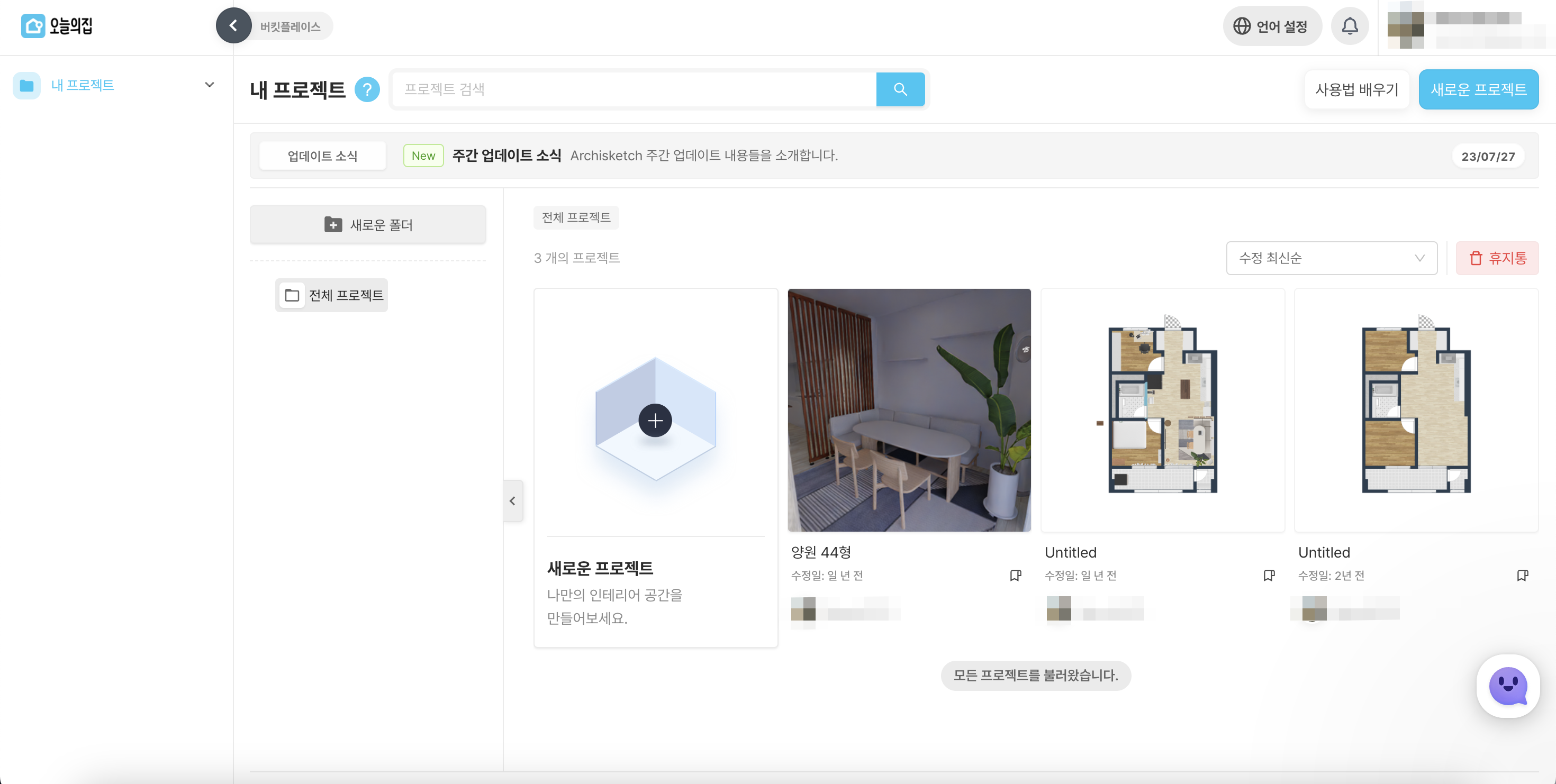The image size is (1556, 784).
Task: Click the 프로젝트 검색 input field
Action: pos(634,89)
